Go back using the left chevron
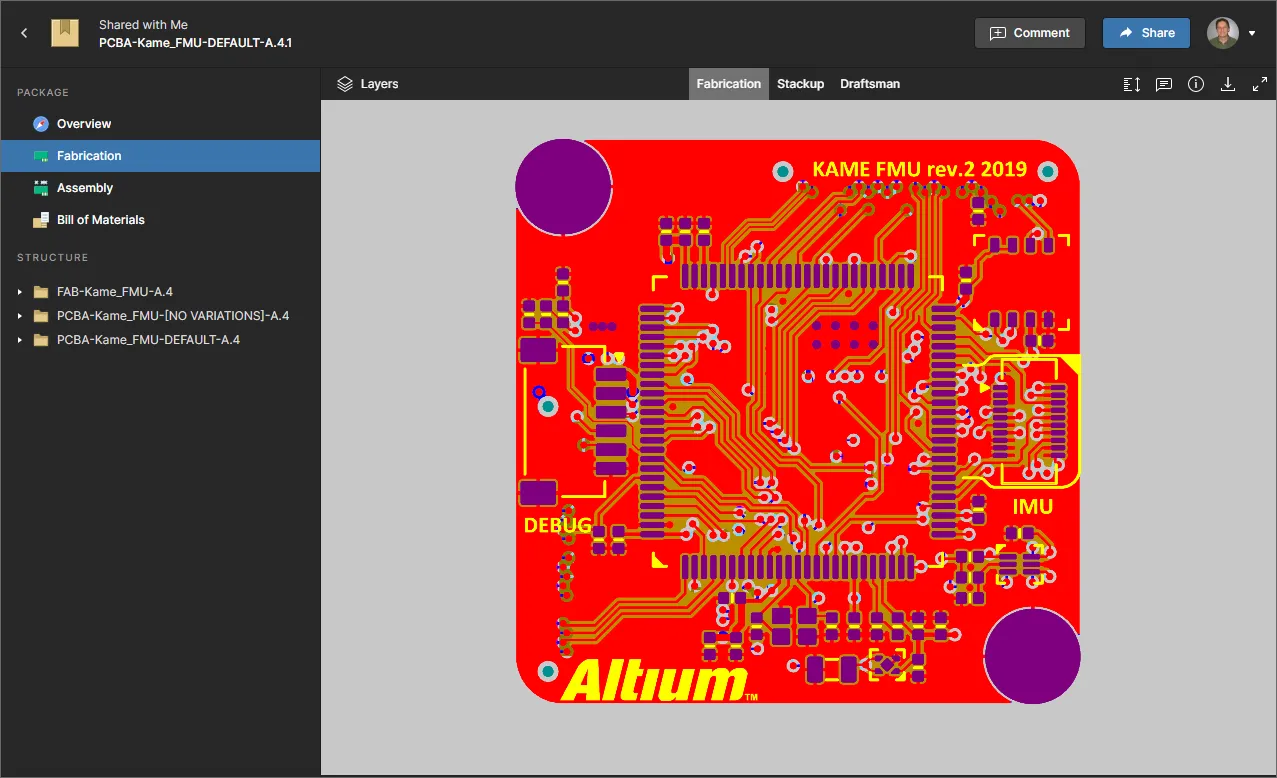 (x=24, y=33)
